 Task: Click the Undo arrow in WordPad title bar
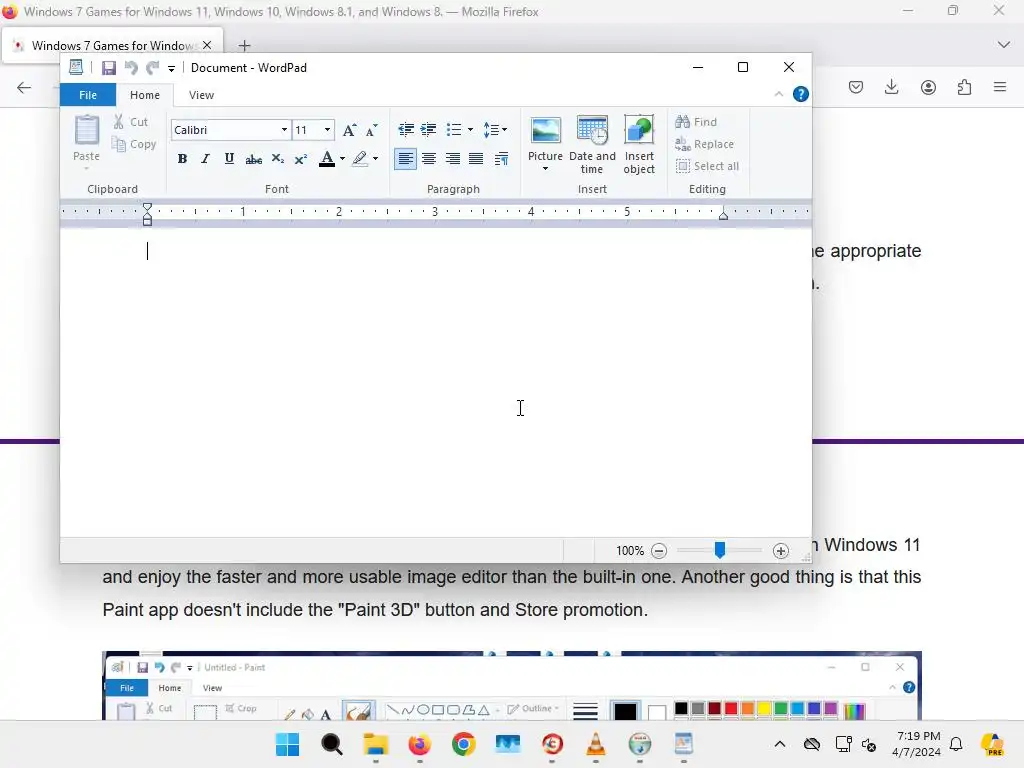131,68
